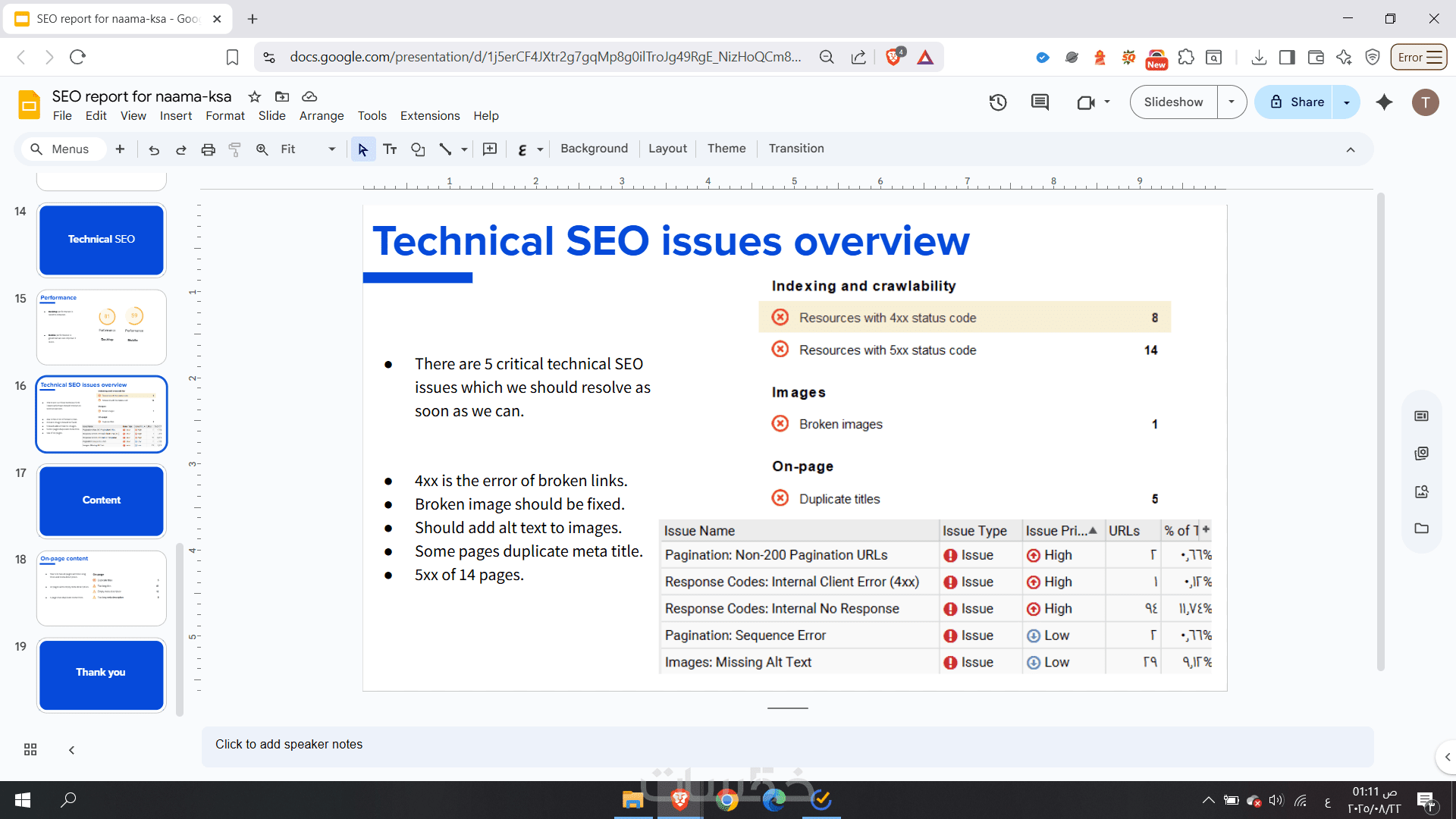The image size is (1456, 819).
Task: Click the Background button
Action: point(594,149)
